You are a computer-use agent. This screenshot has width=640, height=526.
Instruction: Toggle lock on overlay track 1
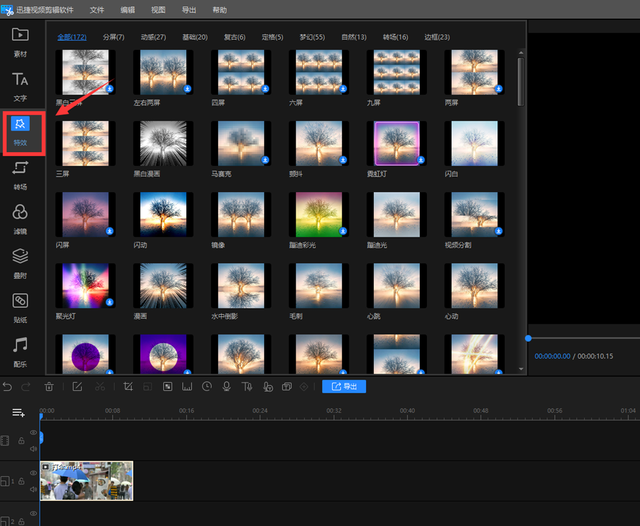click(21, 482)
